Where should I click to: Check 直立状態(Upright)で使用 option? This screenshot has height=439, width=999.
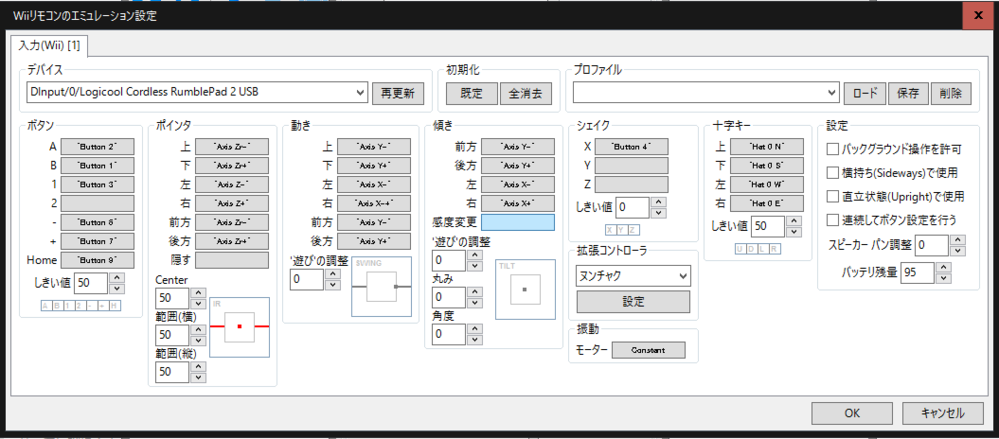(834, 196)
